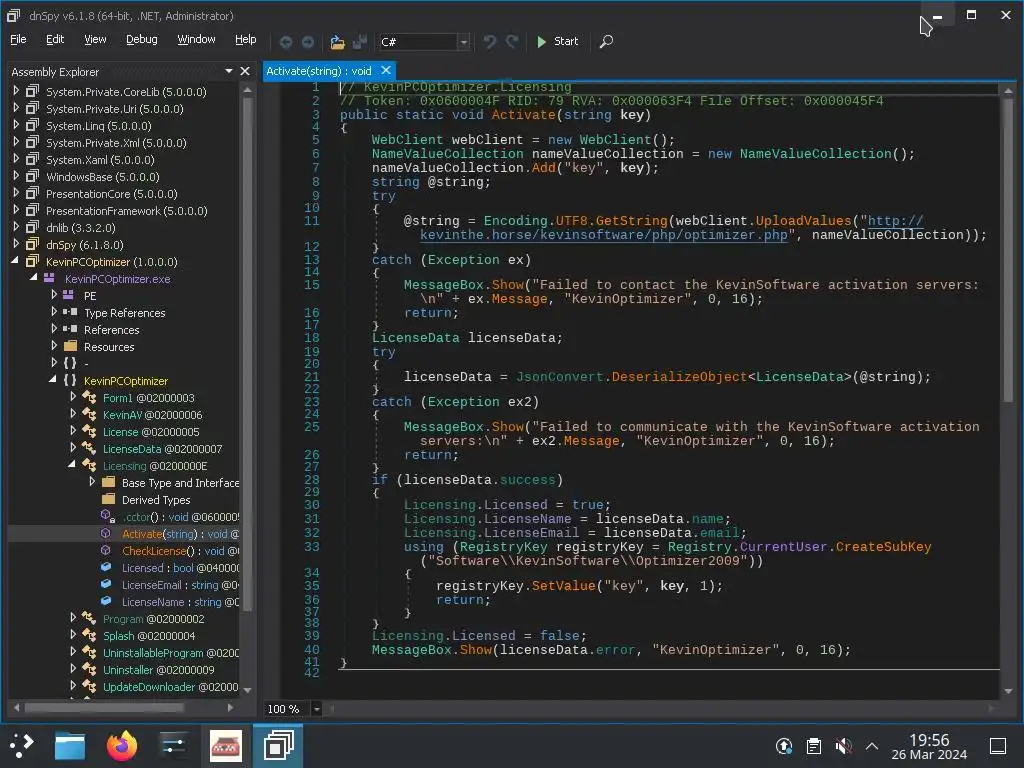Viewport: 1024px width, 768px height.
Task: Select the Activate(string) method in tree
Action: click(180, 534)
